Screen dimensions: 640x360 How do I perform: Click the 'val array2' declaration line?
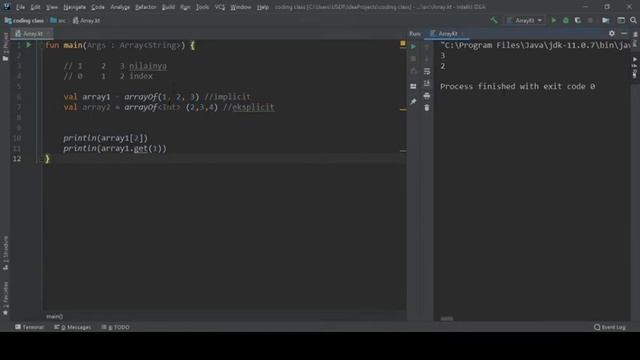(169, 107)
